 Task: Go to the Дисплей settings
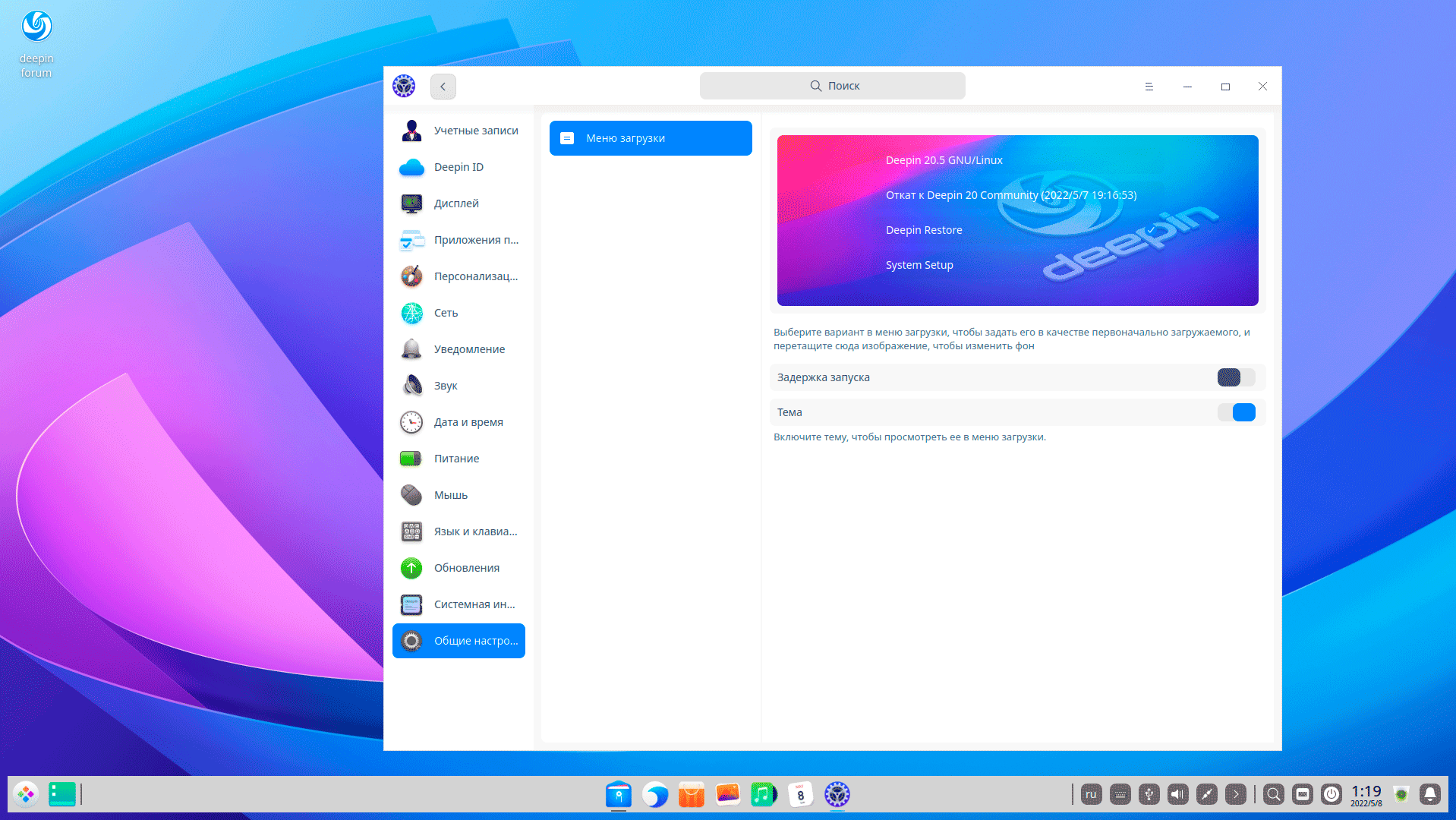(x=459, y=203)
